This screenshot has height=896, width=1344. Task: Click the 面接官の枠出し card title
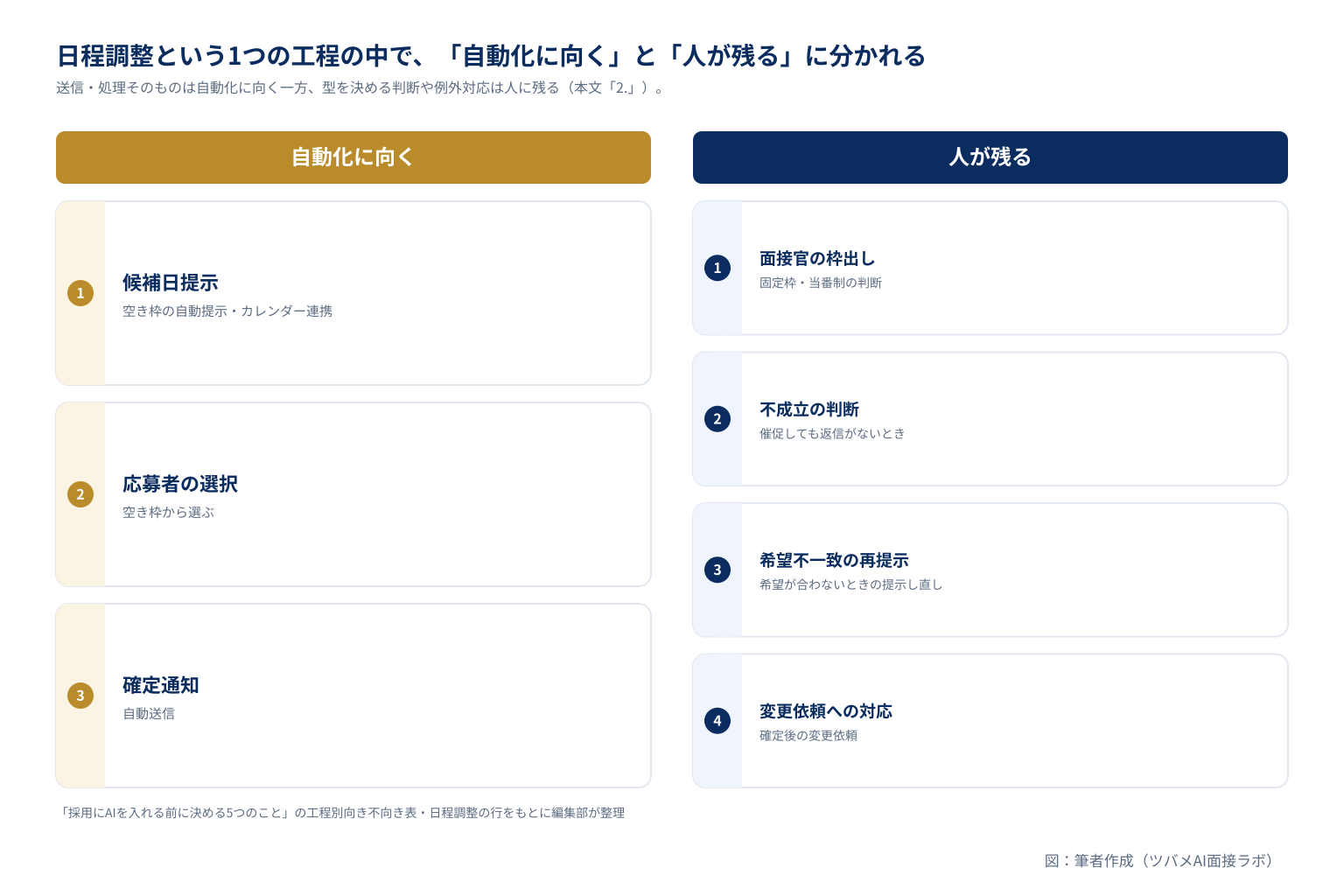[x=817, y=258]
